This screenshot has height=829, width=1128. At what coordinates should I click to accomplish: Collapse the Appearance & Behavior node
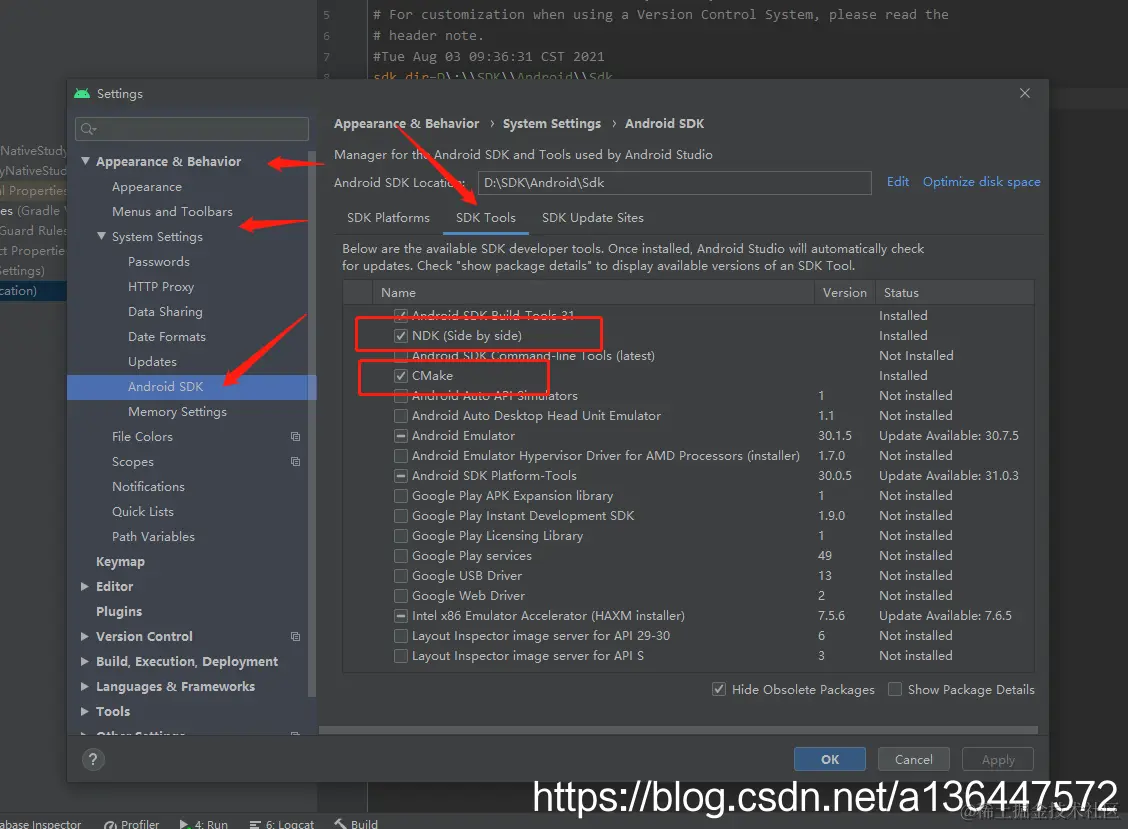tap(86, 161)
